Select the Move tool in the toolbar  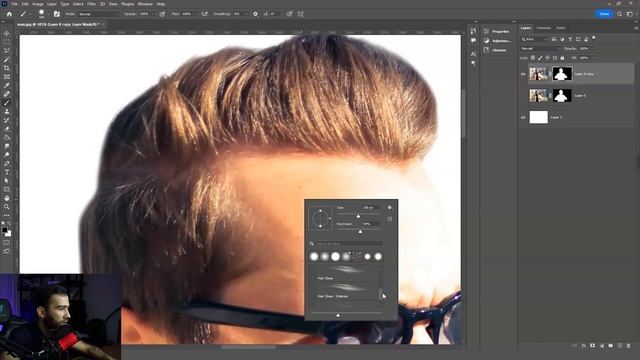pos(7,33)
